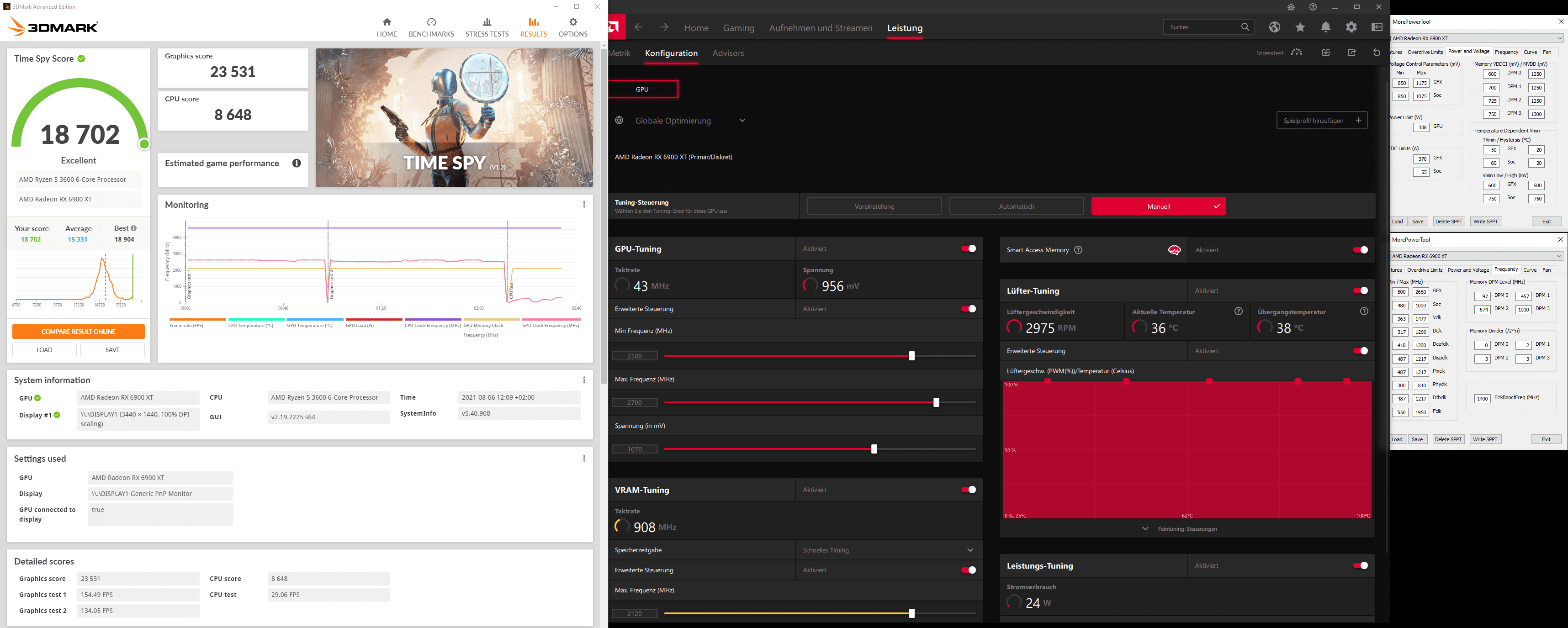Click the Time Spy thumbnail image

click(454, 118)
